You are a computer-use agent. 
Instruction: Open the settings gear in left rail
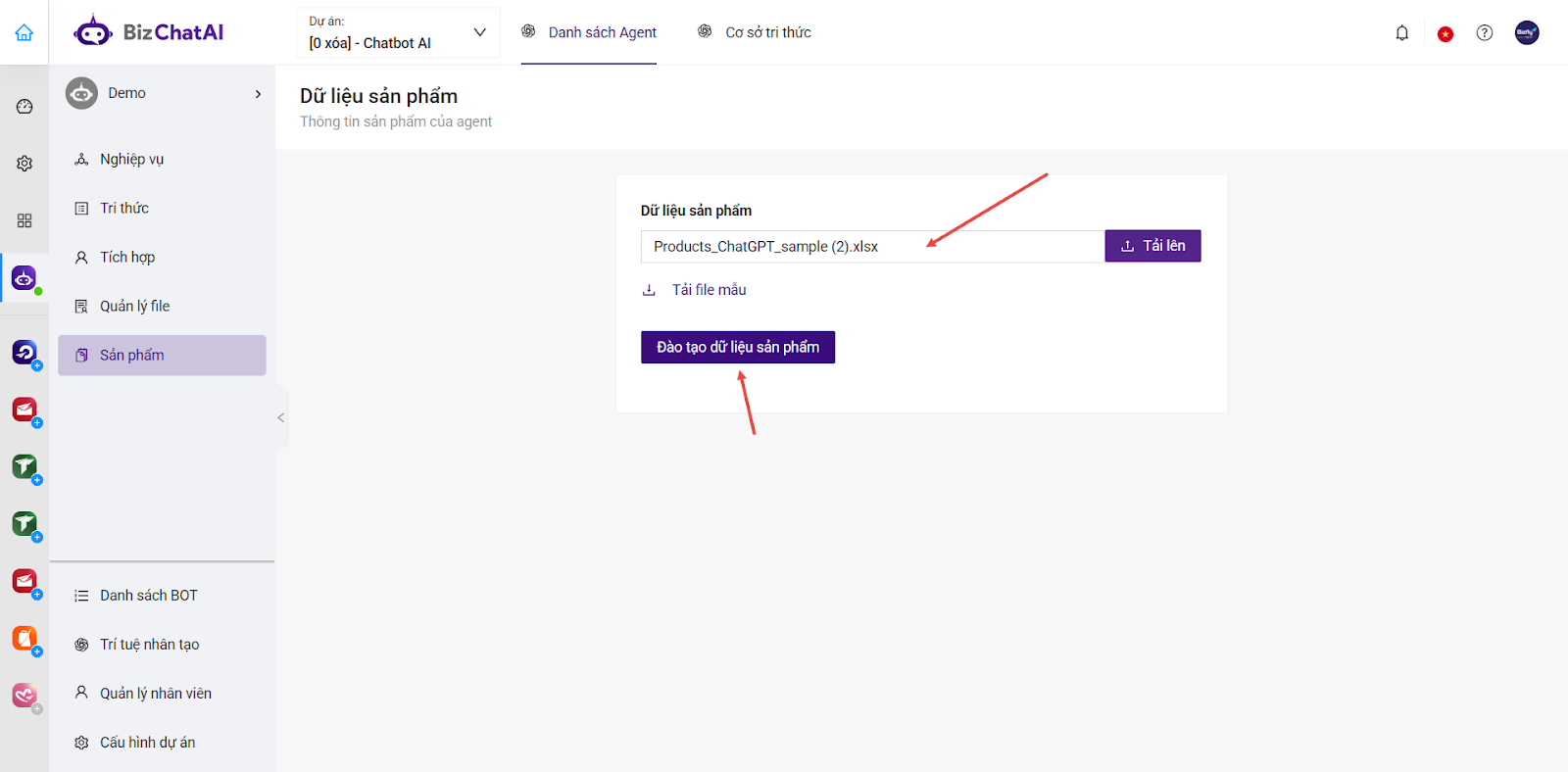[x=24, y=164]
